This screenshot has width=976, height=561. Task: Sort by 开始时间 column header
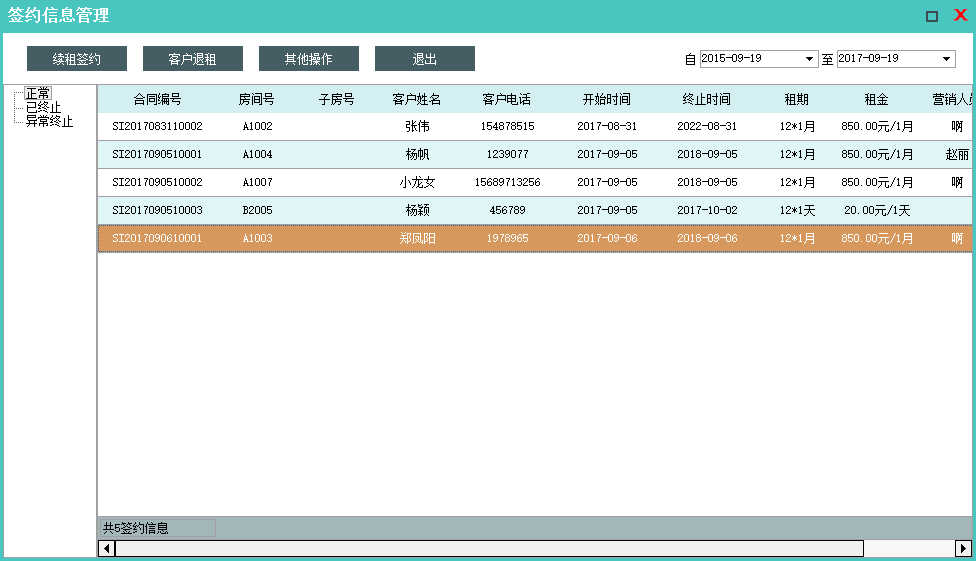click(607, 100)
